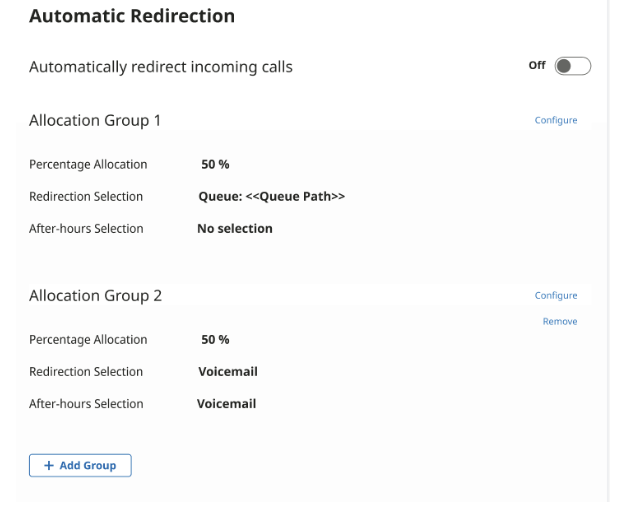Click Group 2 Redirection Selection Voicemail value
Image resolution: width=618 pixels, height=516 pixels.
point(227,372)
